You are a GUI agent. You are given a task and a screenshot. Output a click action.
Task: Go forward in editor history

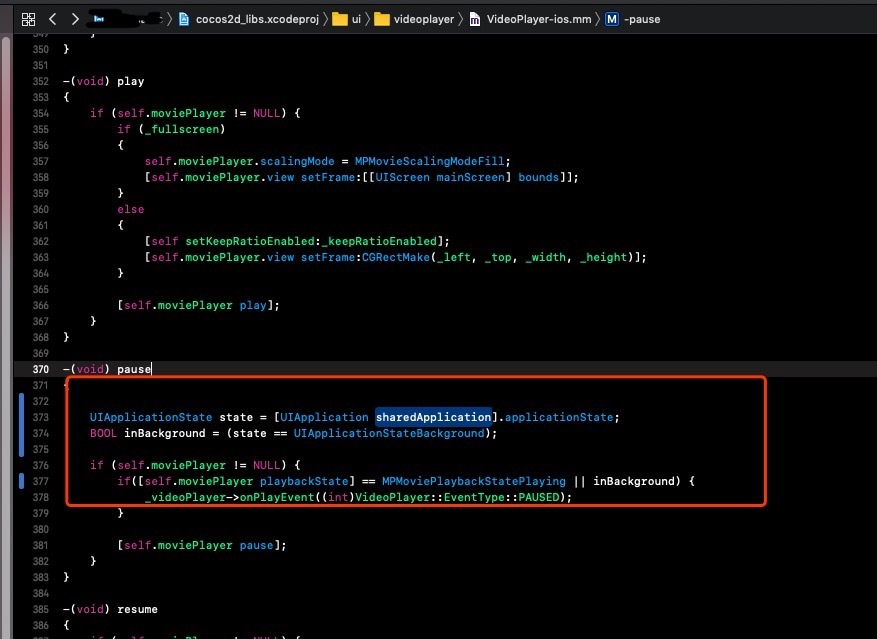pos(75,20)
